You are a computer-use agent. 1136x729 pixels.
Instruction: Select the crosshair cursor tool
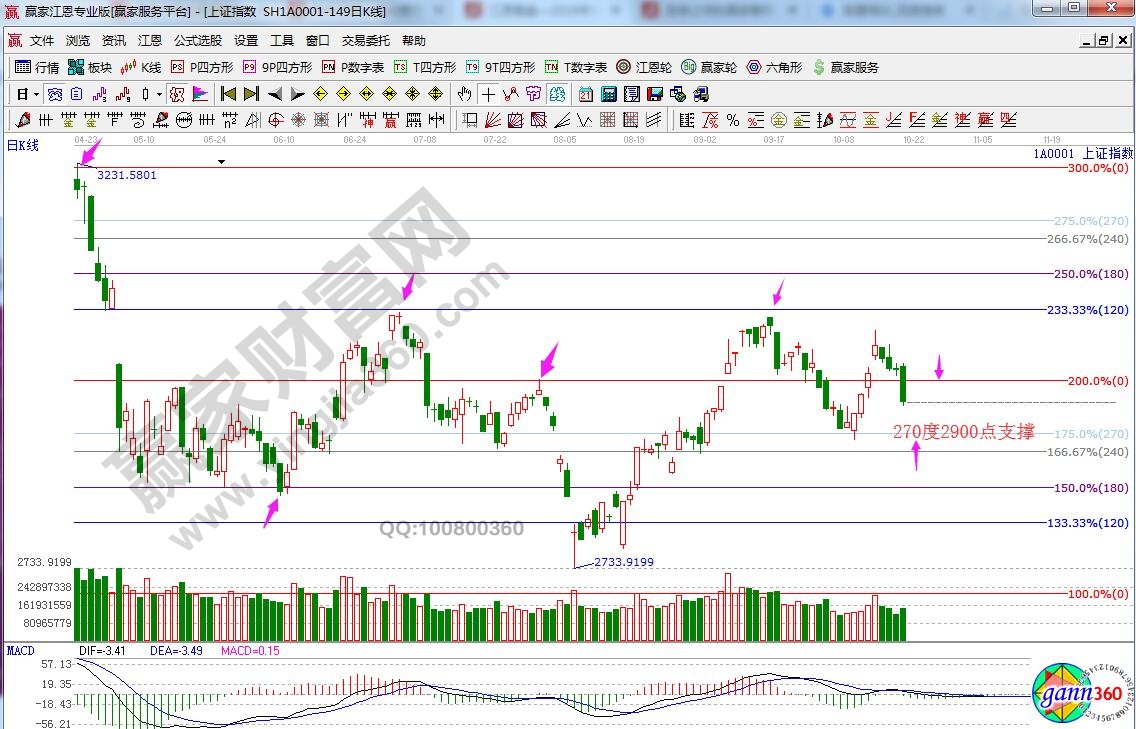[487, 94]
